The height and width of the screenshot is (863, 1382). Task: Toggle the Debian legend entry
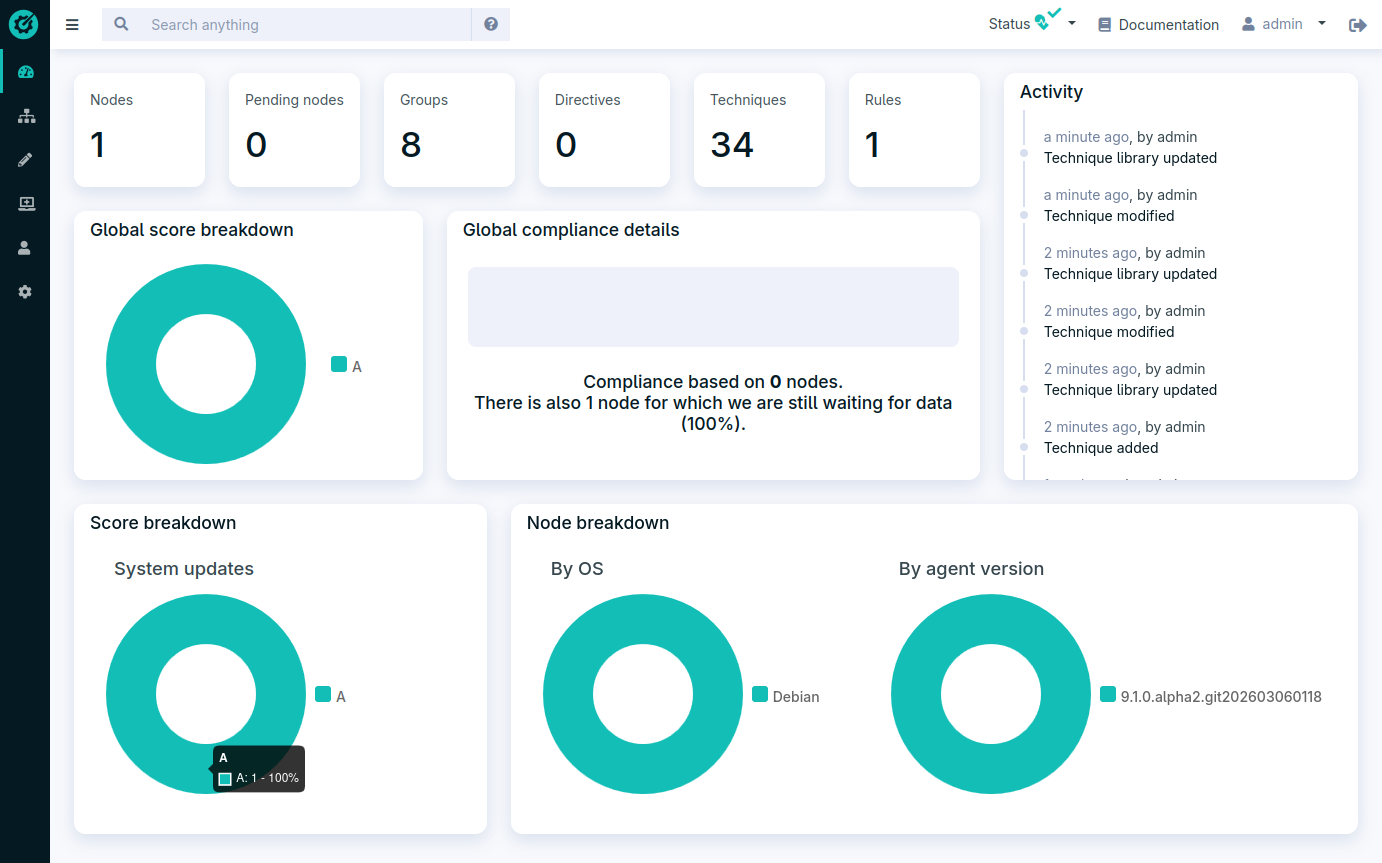(786, 696)
